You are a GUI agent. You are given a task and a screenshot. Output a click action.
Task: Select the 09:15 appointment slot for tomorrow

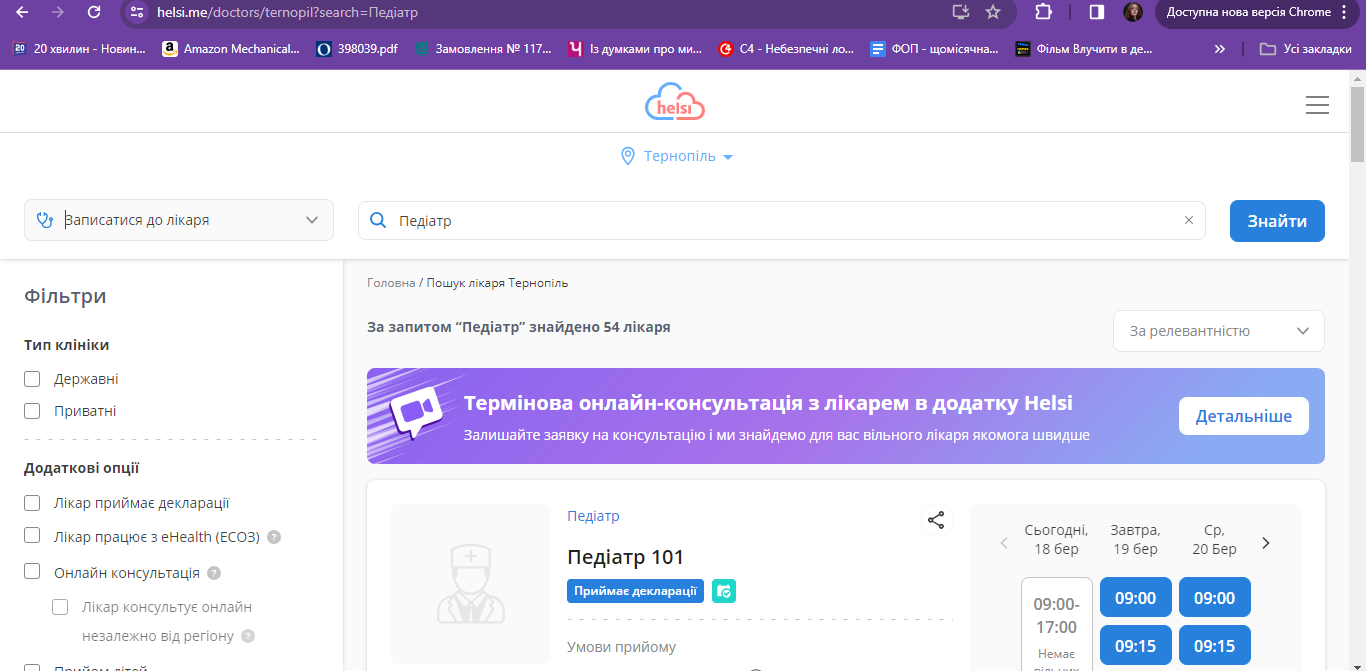coord(1135,645)
